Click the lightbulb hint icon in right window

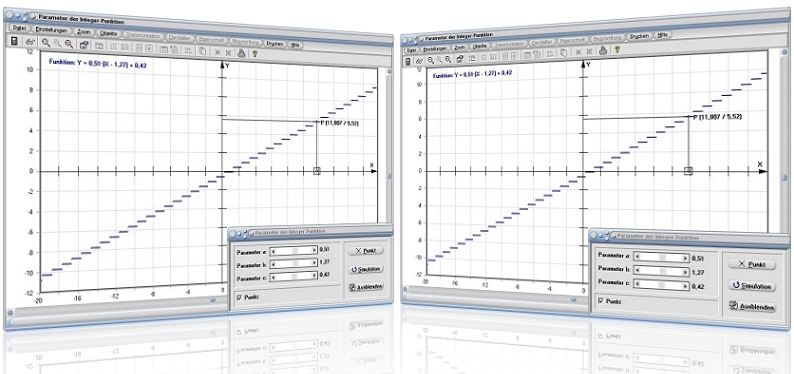pyautogui.click(x=617, y=50)
